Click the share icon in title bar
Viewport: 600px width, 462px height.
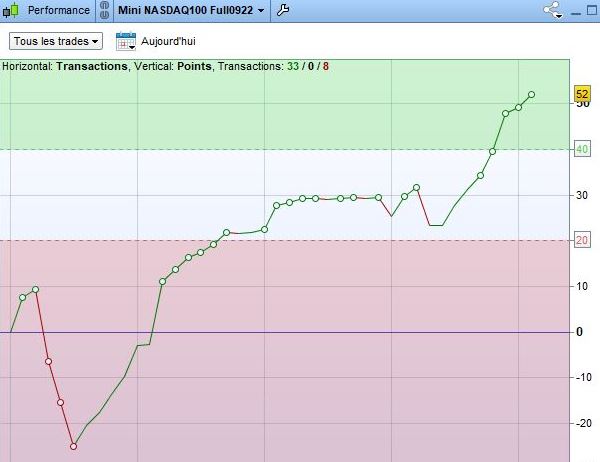coord(553,10)
